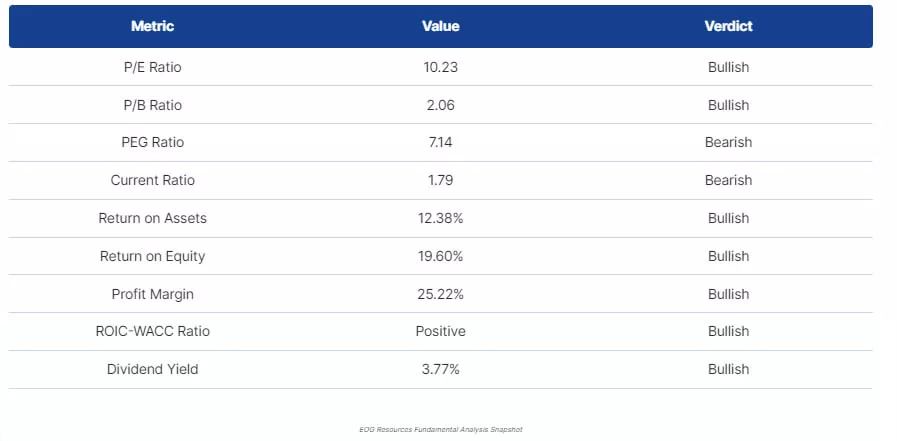897x441 pixels.
Task: Click the 12.38% Return on Assets value
Action: 440,218
